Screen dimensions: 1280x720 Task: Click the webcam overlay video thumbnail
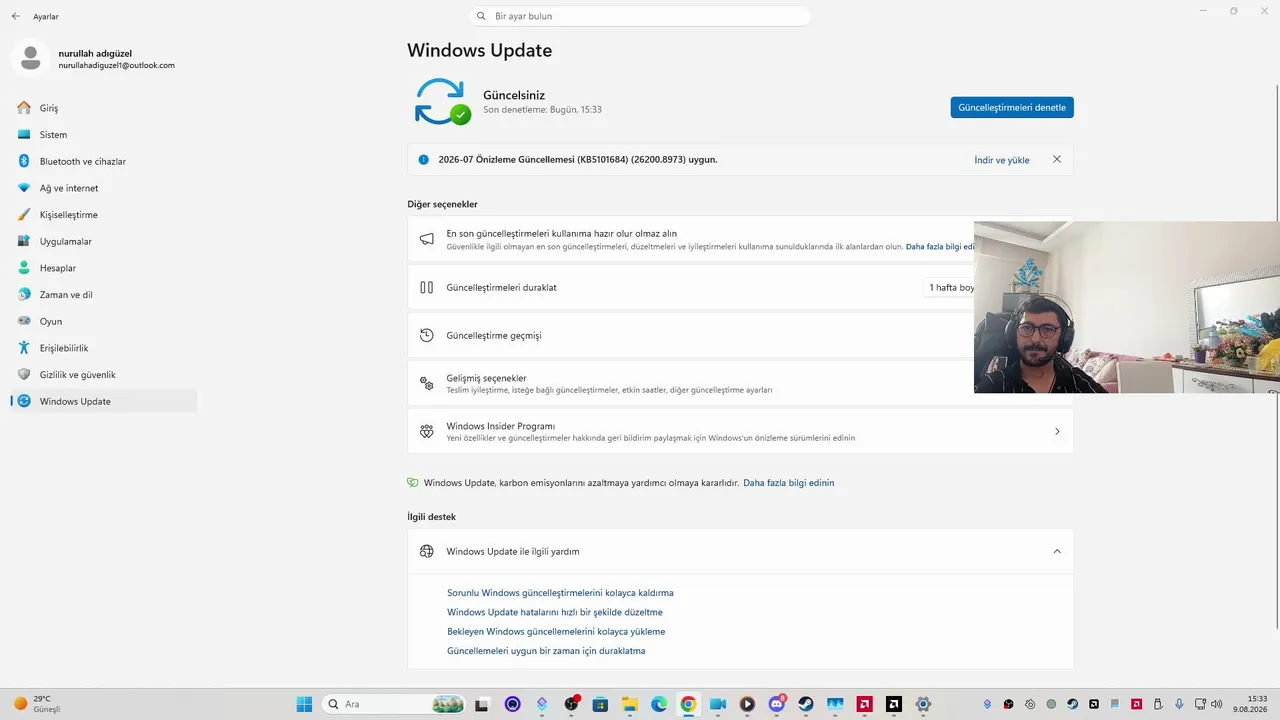coord(1127,307)
